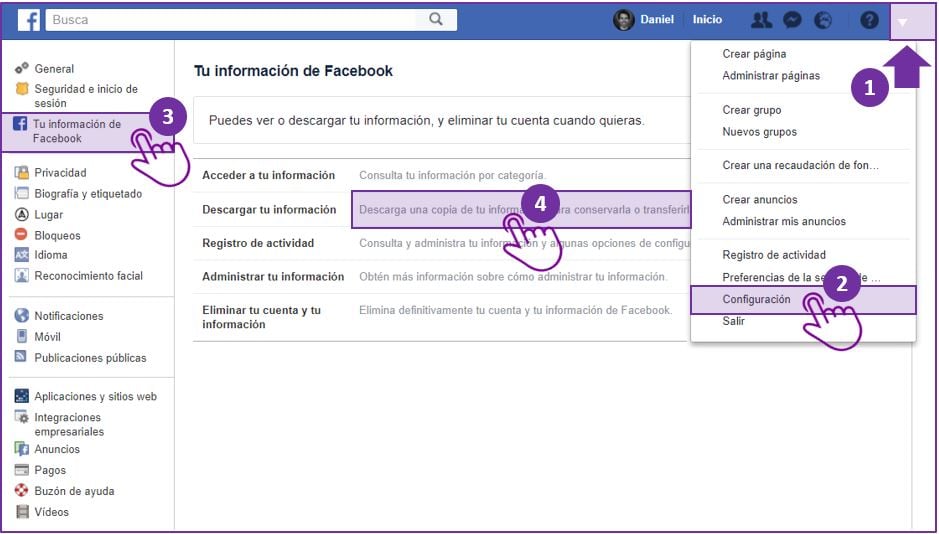The width and height of the screenshot is (939, 534).
Task: Open the Registro de actividad settings row
Action: tap(441, 243)
